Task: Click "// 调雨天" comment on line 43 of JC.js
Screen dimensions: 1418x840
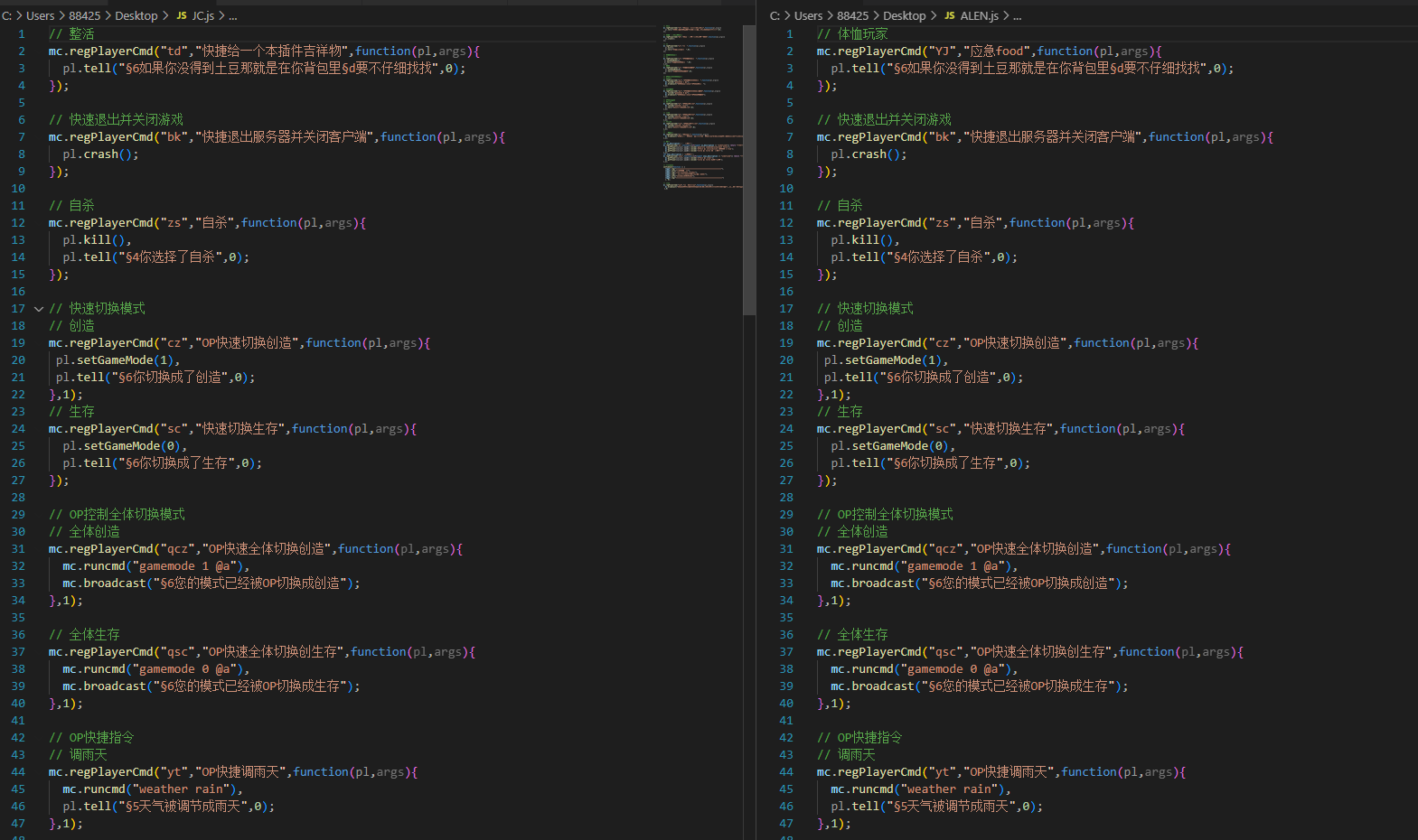Action: (x=78, y=755)
